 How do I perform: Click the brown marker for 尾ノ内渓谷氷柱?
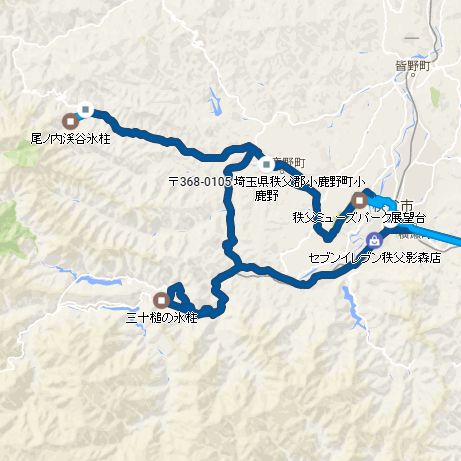click(x=70, y=122)
